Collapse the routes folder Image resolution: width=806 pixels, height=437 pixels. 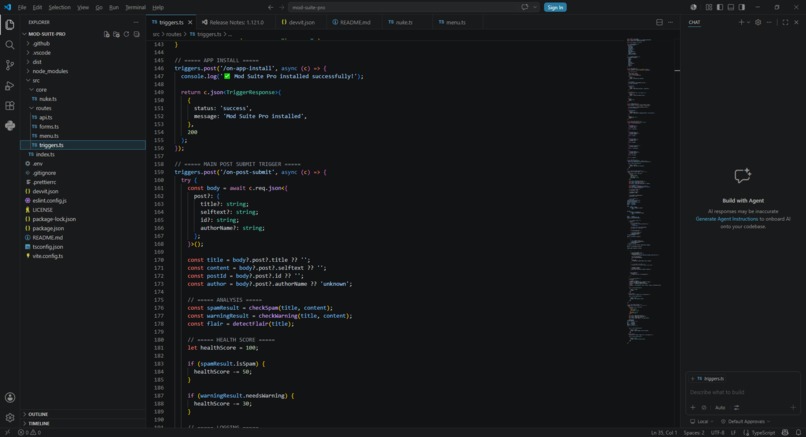pyautogui.click(x=83, y=108)
